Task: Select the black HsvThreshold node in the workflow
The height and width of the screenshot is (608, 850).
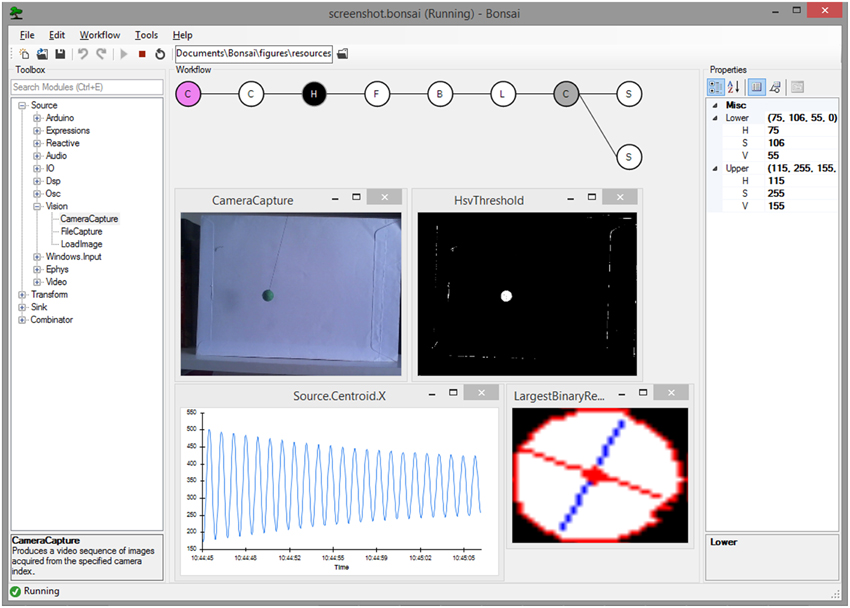Action: [x=314, y=93]
